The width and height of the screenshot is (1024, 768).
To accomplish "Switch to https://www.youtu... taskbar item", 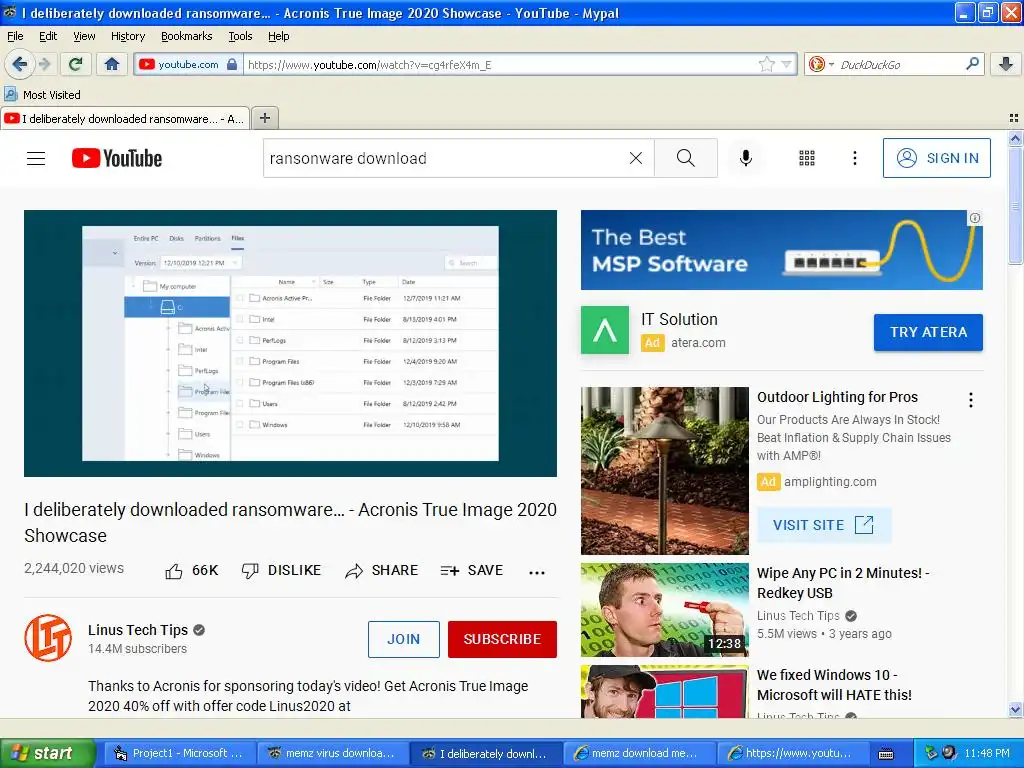I will [792, 754].
